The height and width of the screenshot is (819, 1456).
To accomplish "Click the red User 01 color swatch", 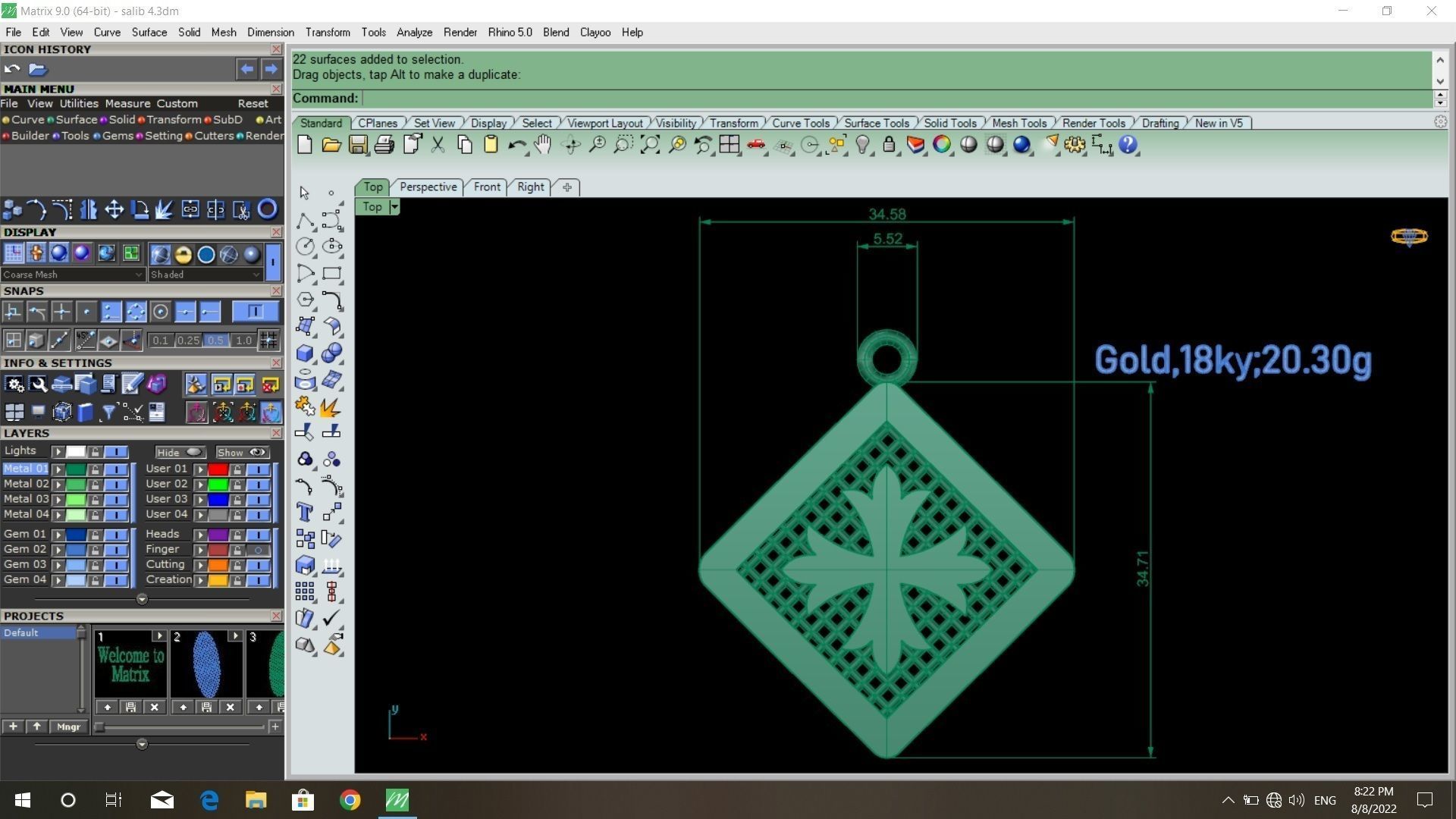I will (x=218, y=469).
